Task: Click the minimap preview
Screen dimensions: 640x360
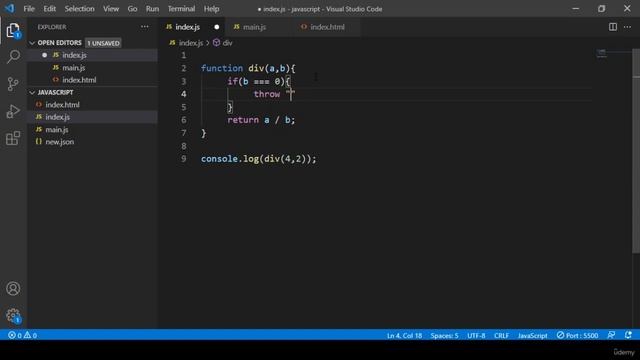Action: click(602, 53)
